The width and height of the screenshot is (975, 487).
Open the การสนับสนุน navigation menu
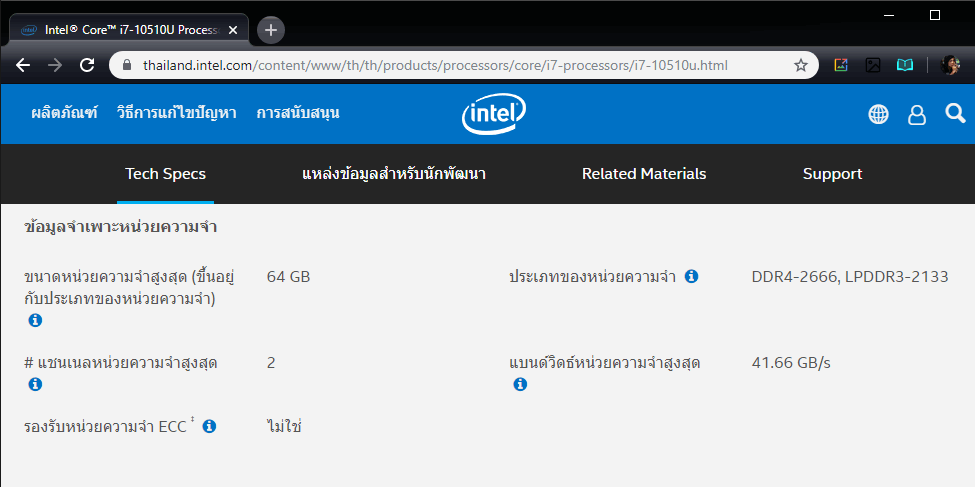298,113
